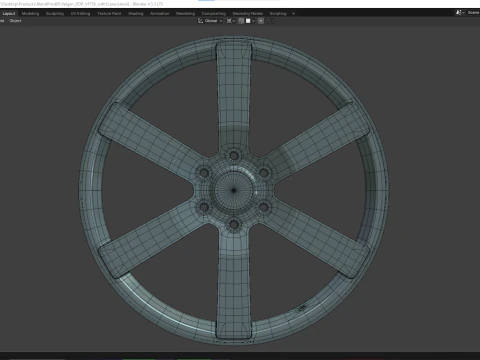Open the Texture Paint workspace tab

109,14
